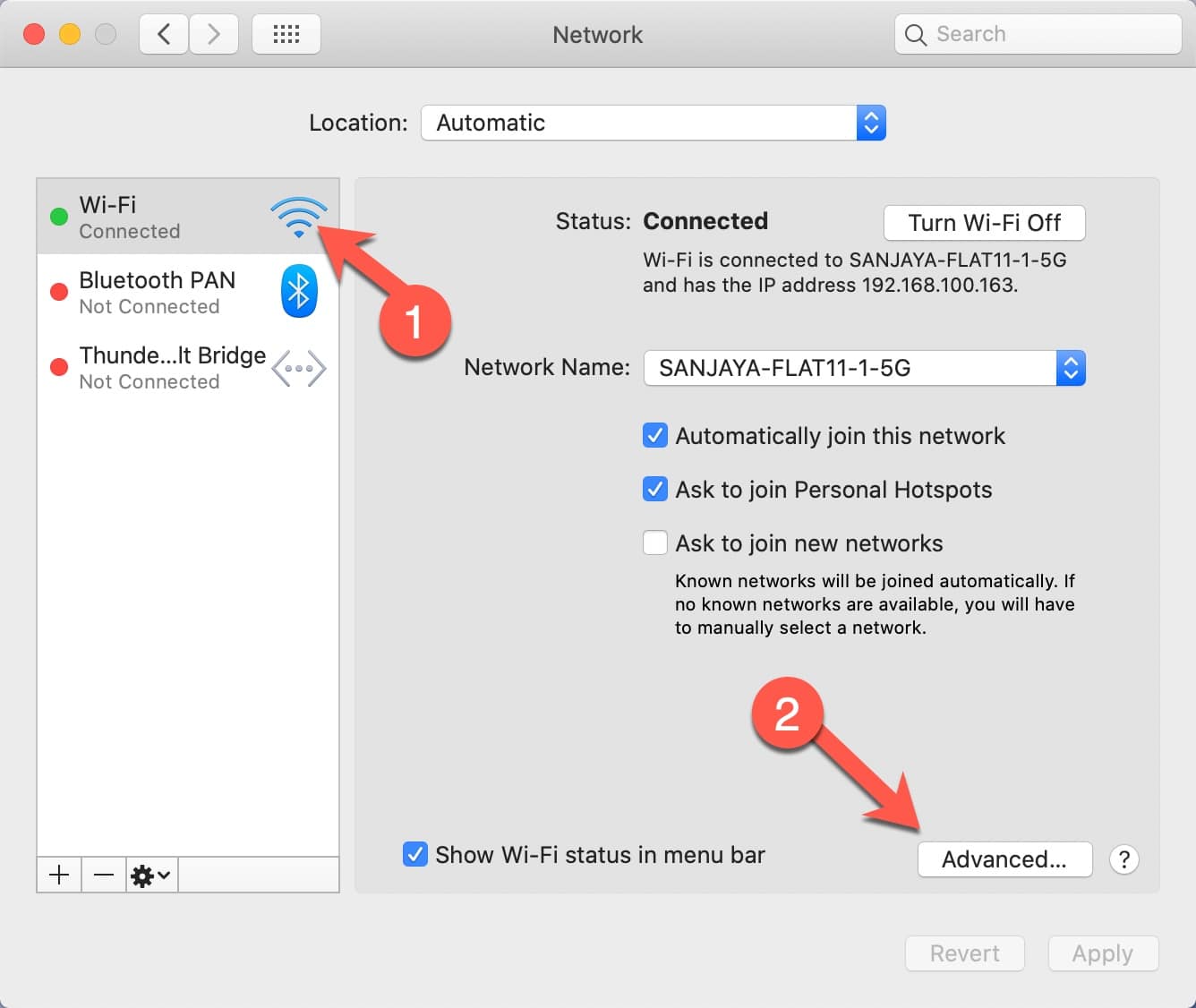
Task: Click the magnifier icon in Search field
Action: [916, 35]
